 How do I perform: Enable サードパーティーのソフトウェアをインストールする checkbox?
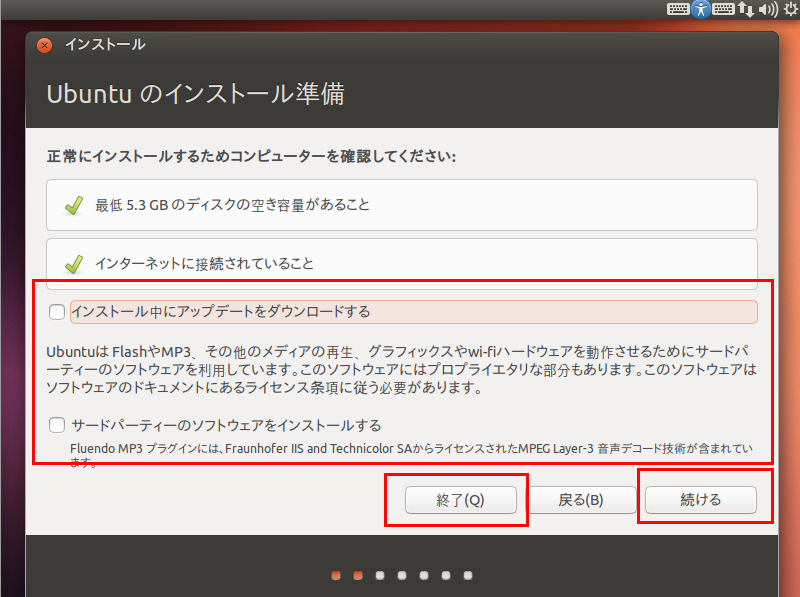click(x=57, y=425)
